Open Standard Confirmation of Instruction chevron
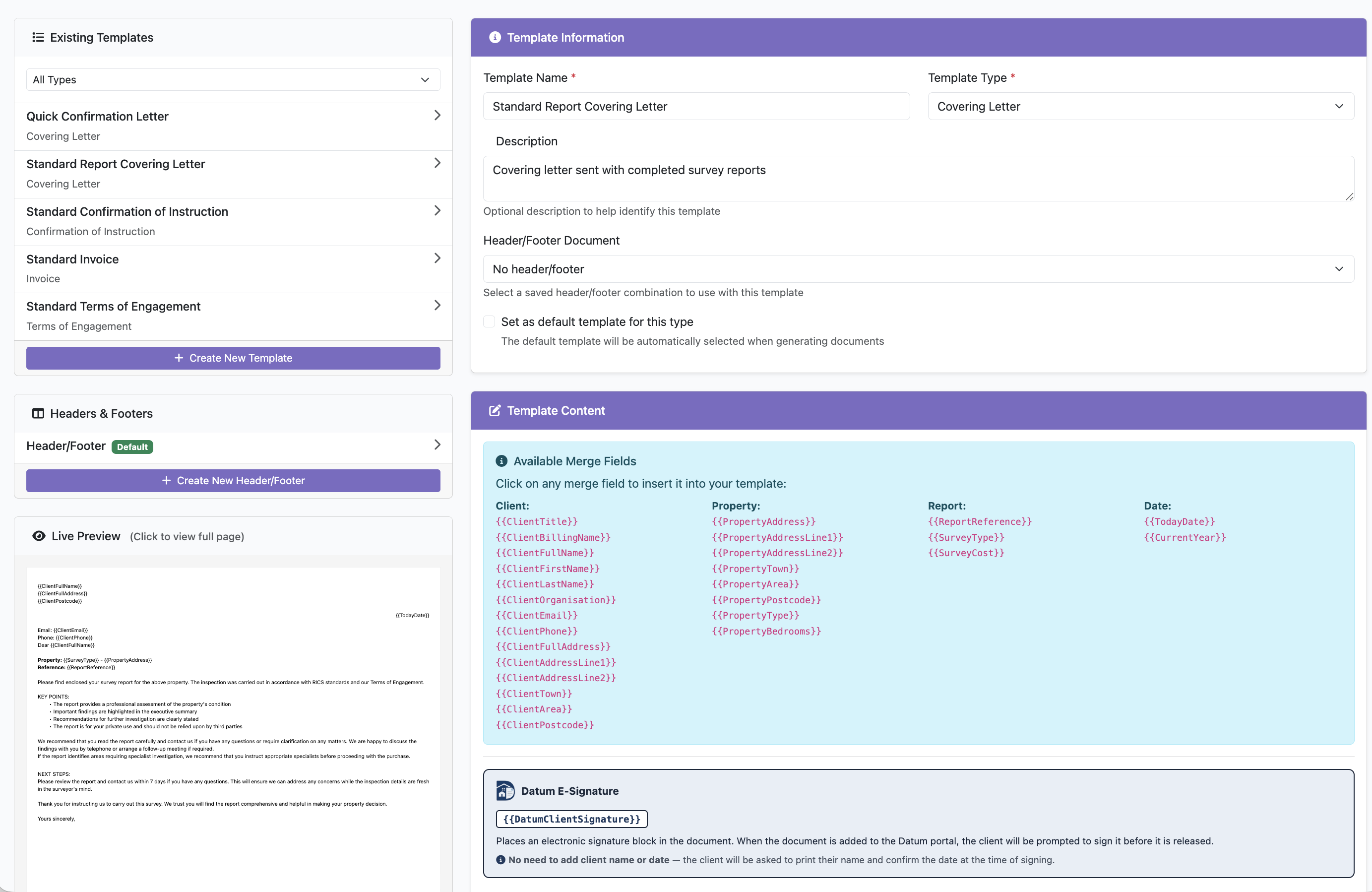This screenshot has height=892, width=1372. 437,210
